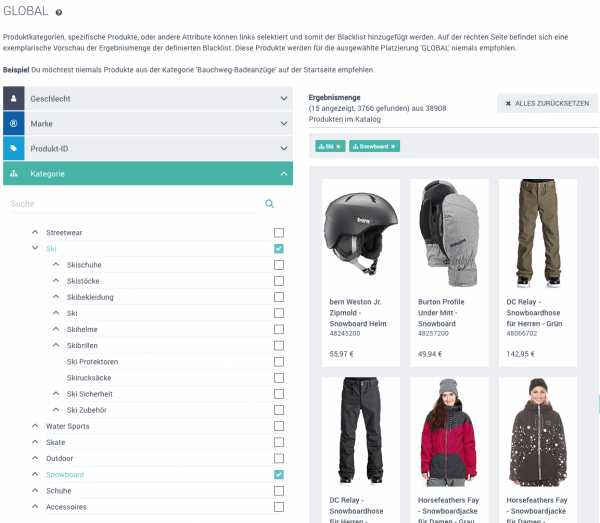Viewport: 600px width, 523px height.
Task: Click the category search magnifier icon
Action: [269, 204]
